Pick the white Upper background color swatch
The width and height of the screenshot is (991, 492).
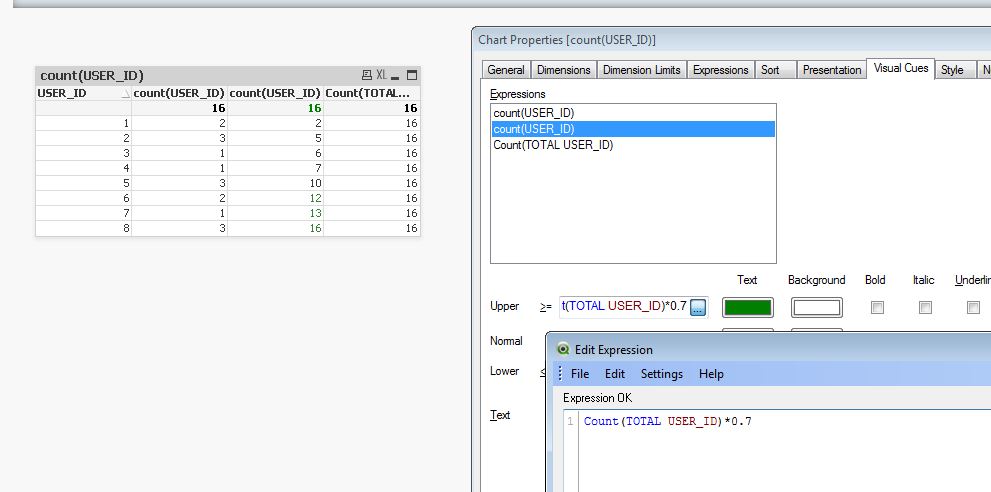tap(816, 308)
